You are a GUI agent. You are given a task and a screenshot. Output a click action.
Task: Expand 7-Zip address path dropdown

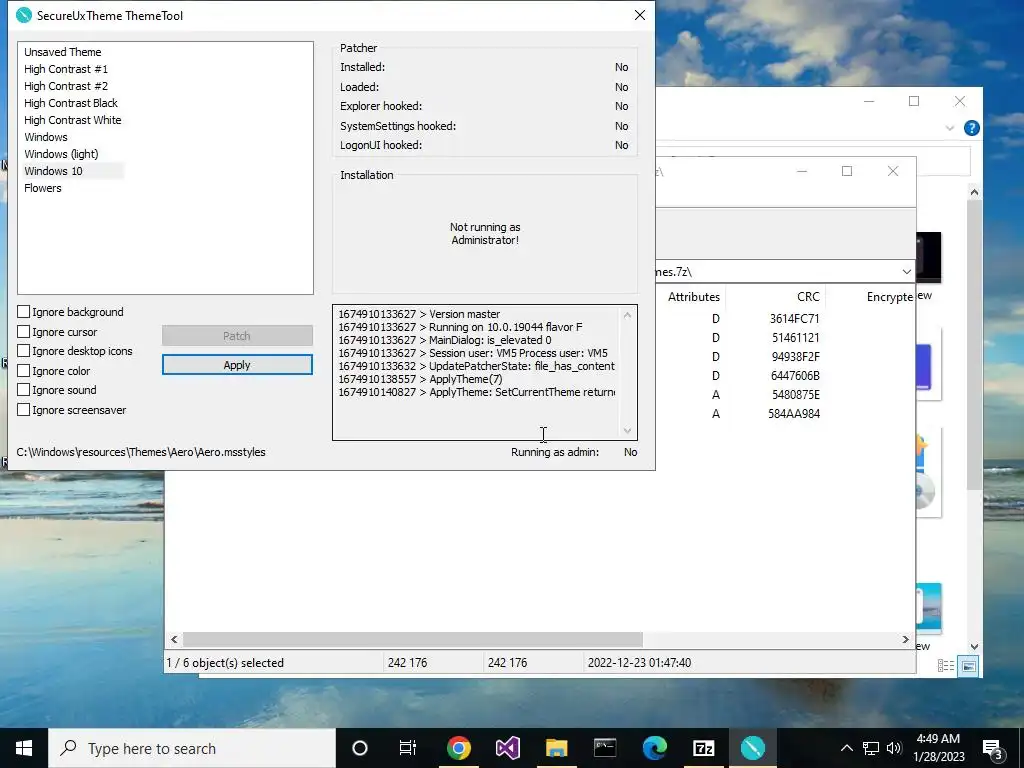[906, 272]
